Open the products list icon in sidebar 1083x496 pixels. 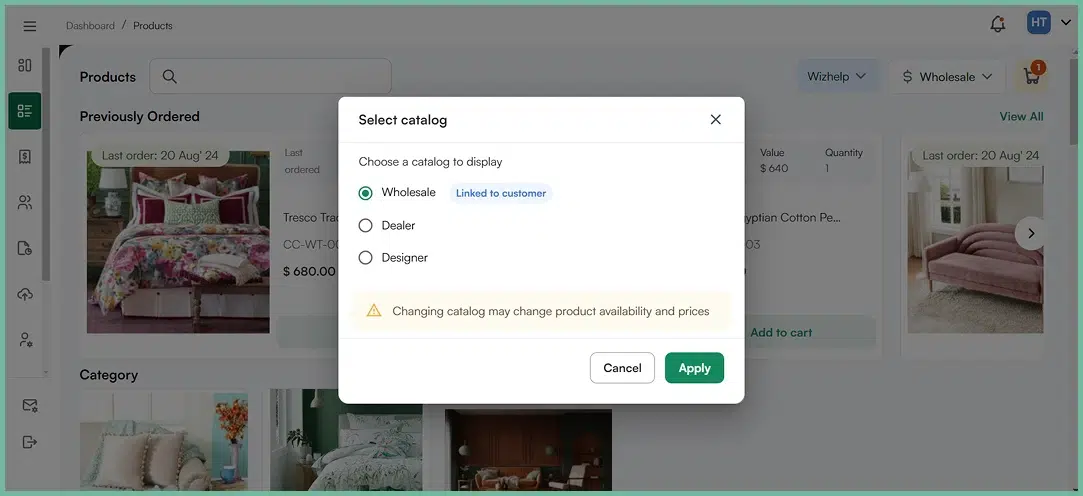click(x=25, y=111)
